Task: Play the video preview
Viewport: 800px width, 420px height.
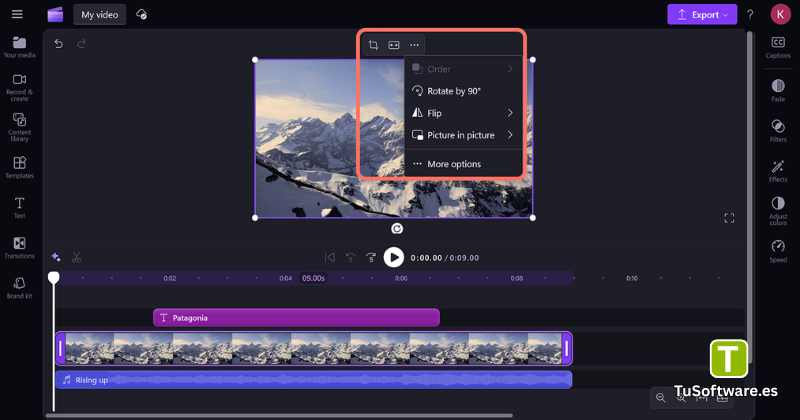Action: pyautogui.click(x=393, y=257)
